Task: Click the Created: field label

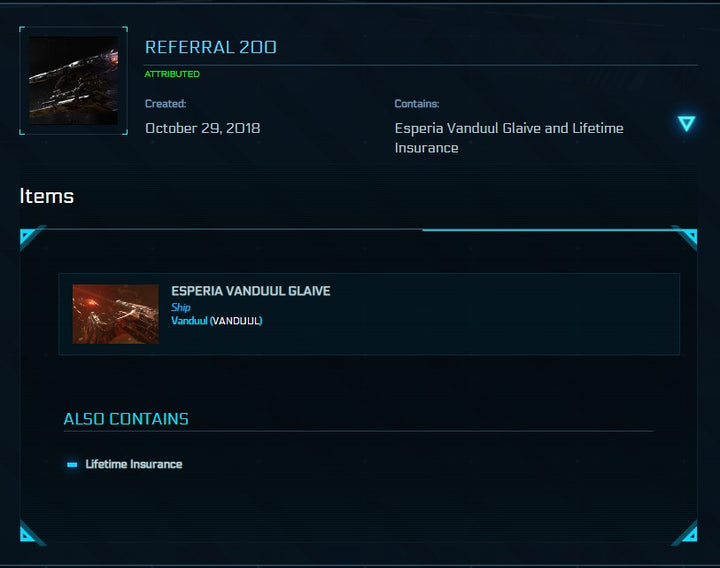Action: pos(165,104)
